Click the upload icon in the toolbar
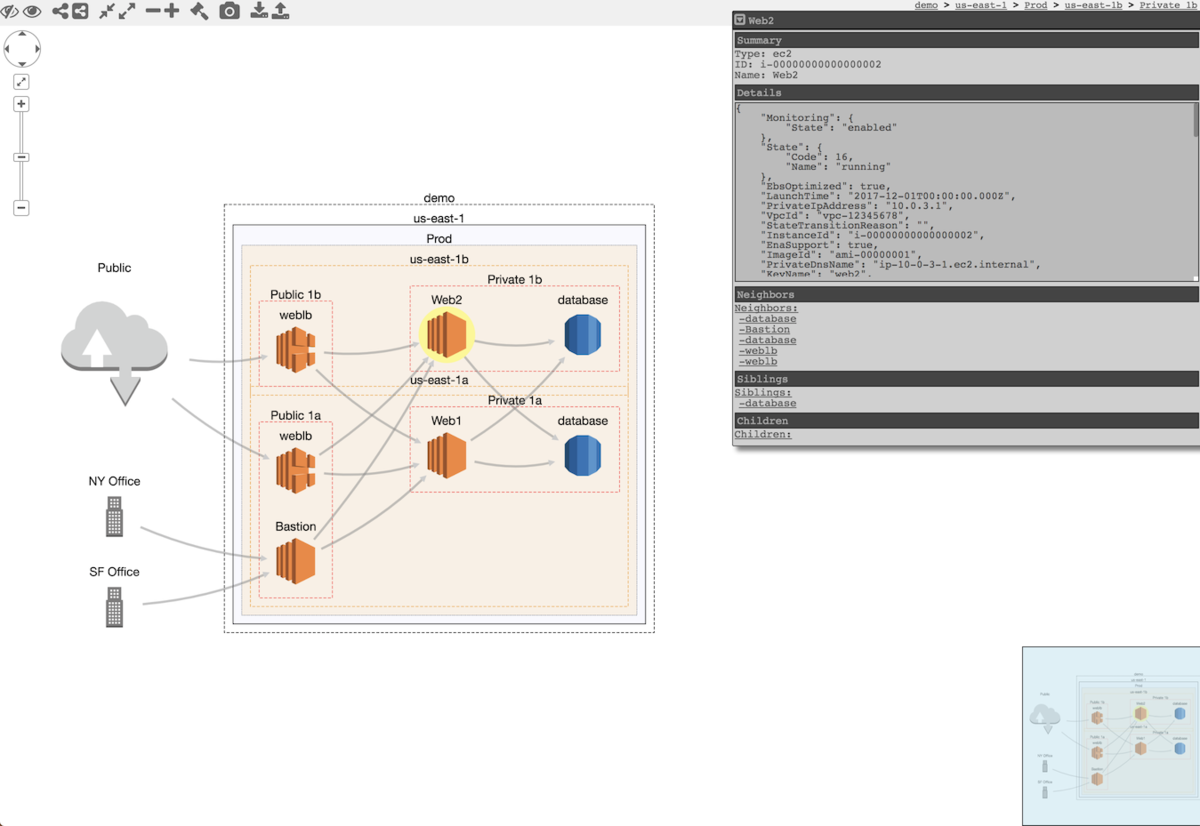Image resolution: width=1200 pixels, height=826 pixels. 282,11
